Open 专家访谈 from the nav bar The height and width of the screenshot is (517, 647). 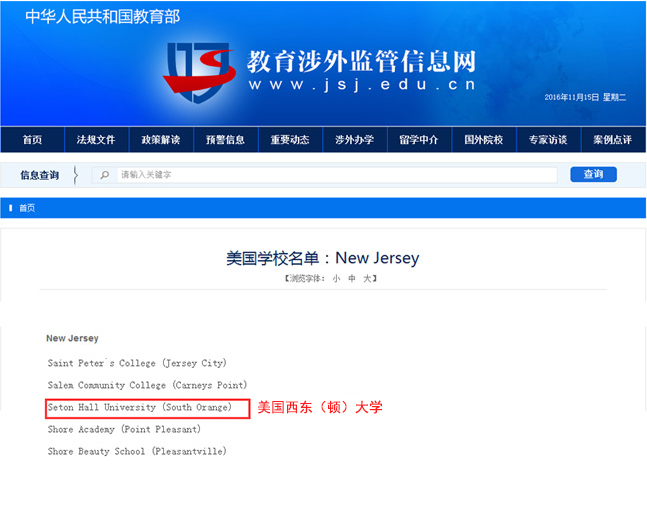coord(548,140)
